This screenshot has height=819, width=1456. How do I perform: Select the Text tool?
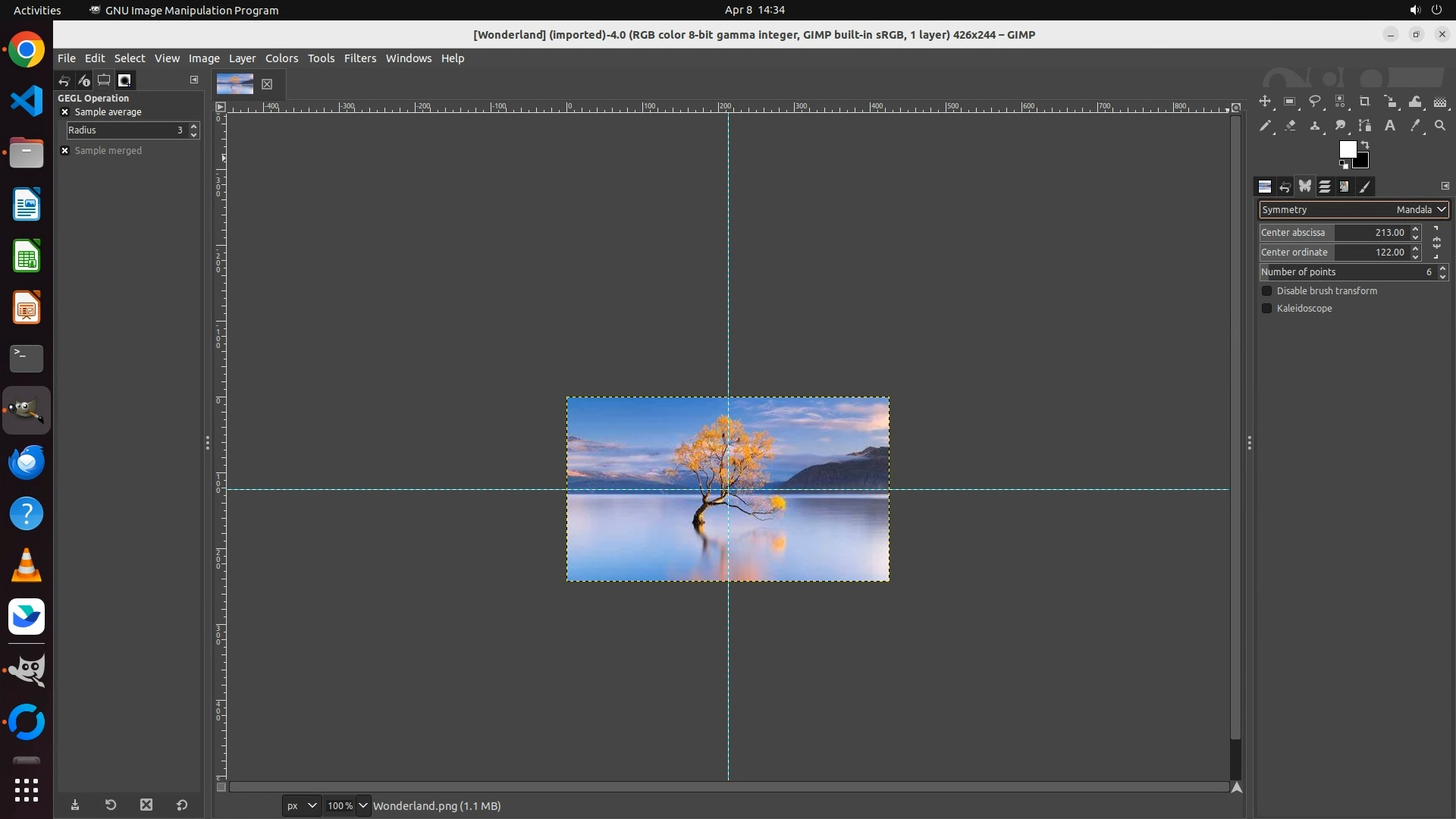1390,126
